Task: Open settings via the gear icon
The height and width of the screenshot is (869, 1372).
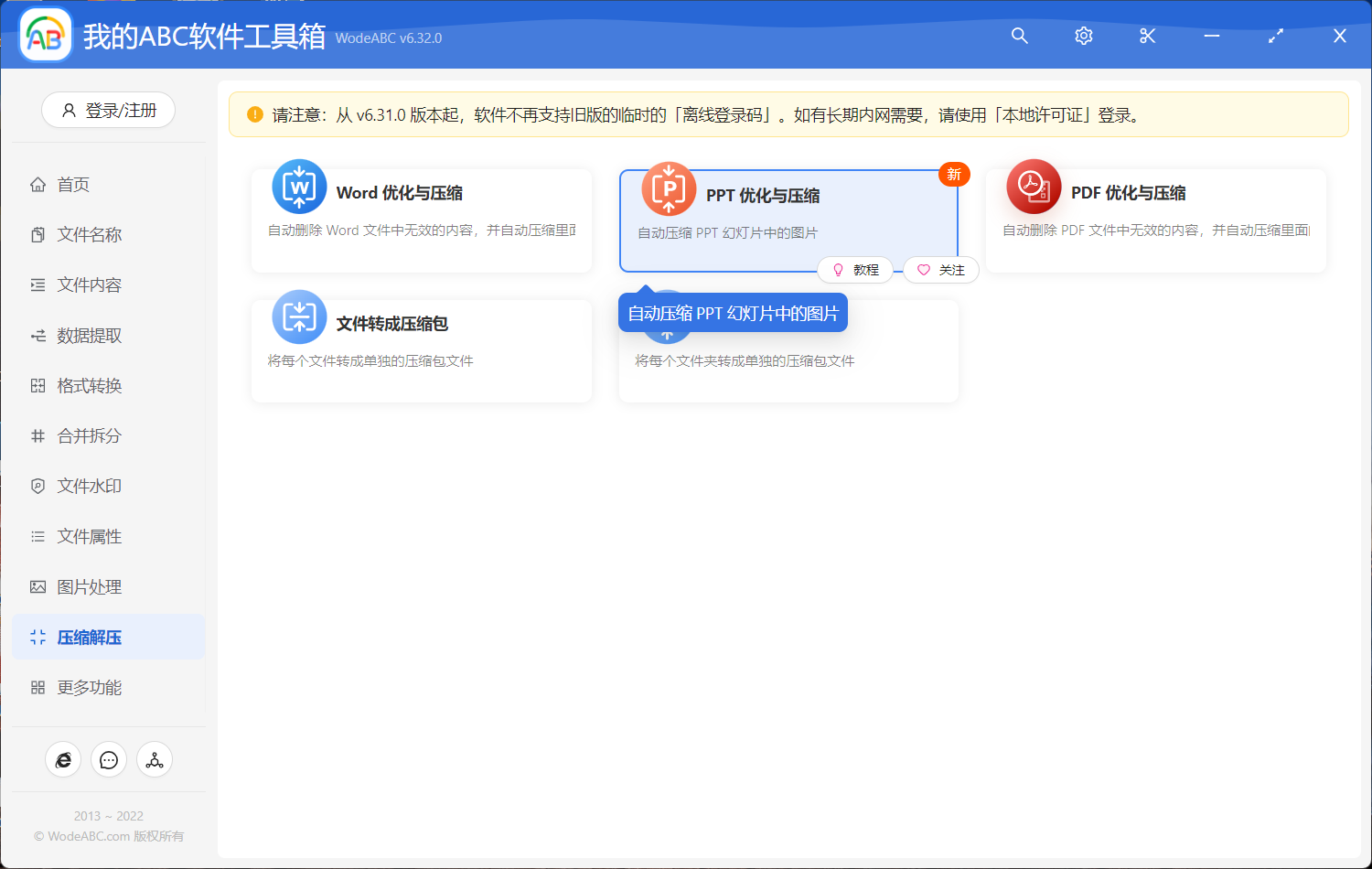Action: [x=1083, y=36]
